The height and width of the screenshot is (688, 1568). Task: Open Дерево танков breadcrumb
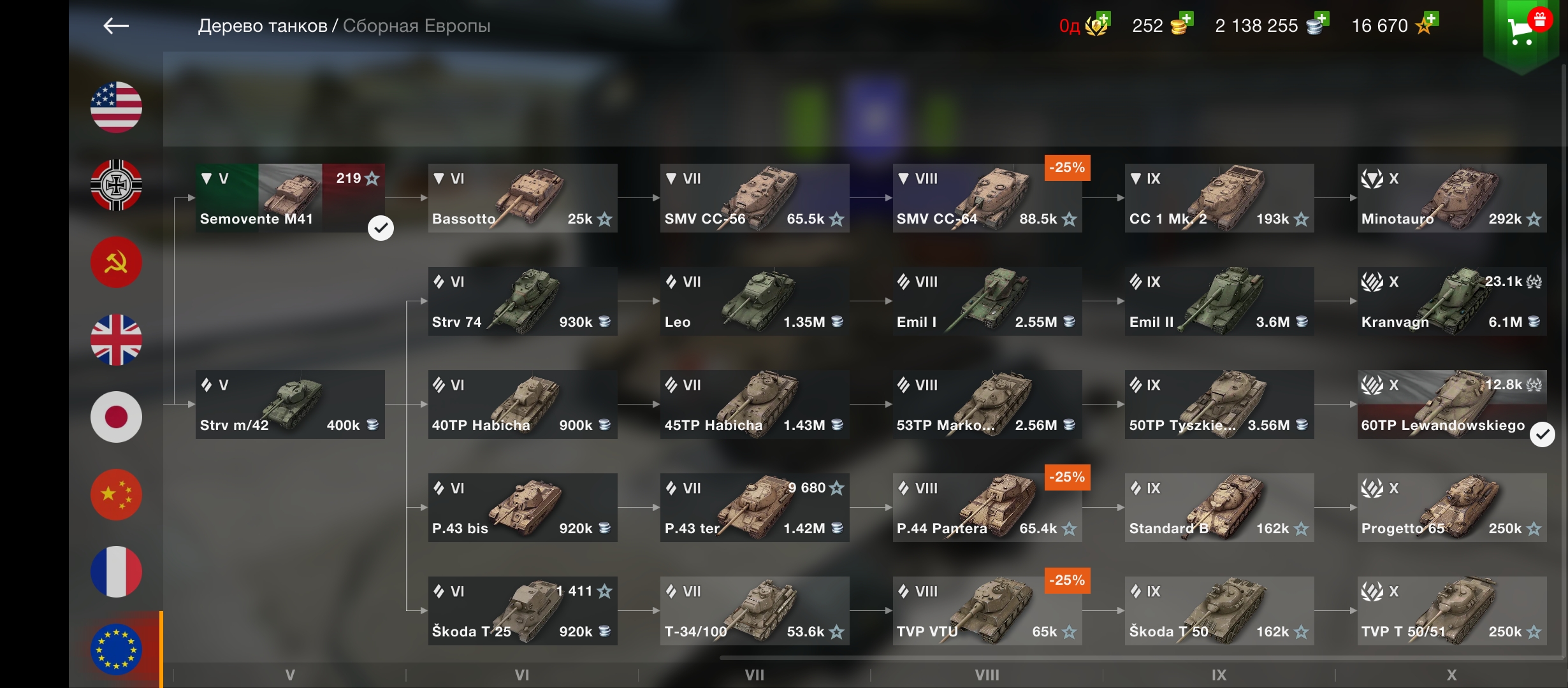click(x=263, y=25)
